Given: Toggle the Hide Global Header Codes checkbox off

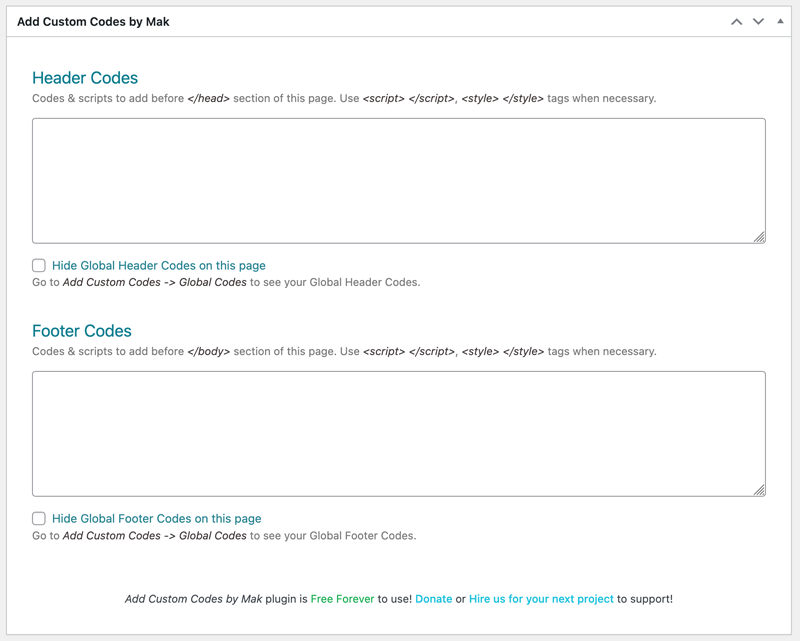Looking at the screenshot, I should (x=37, y=265).
